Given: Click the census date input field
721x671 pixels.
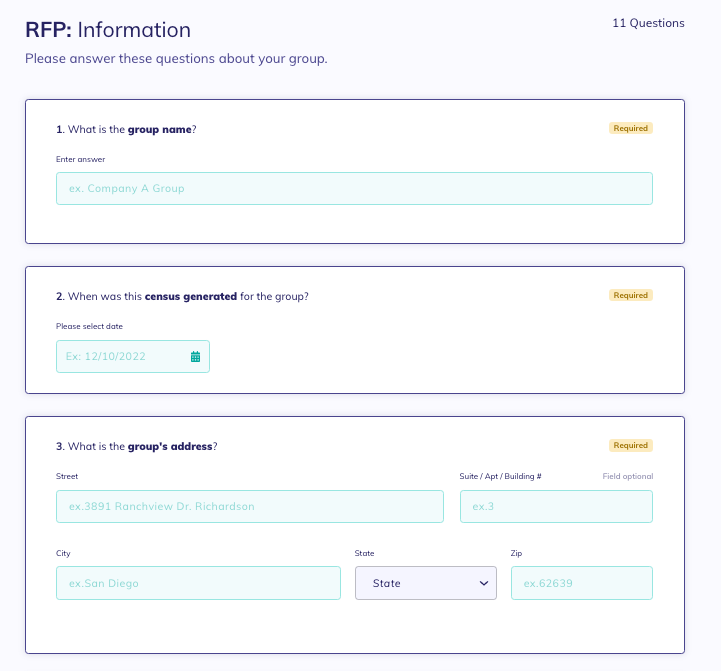Looking at the screenshot, I should 133,356.
